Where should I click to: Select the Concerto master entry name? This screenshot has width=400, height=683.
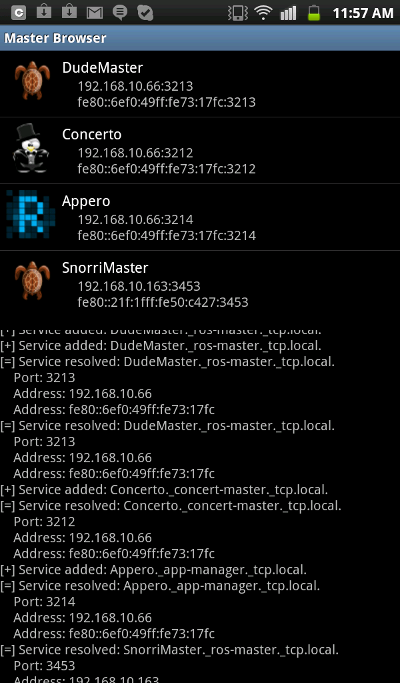(92, 135)
